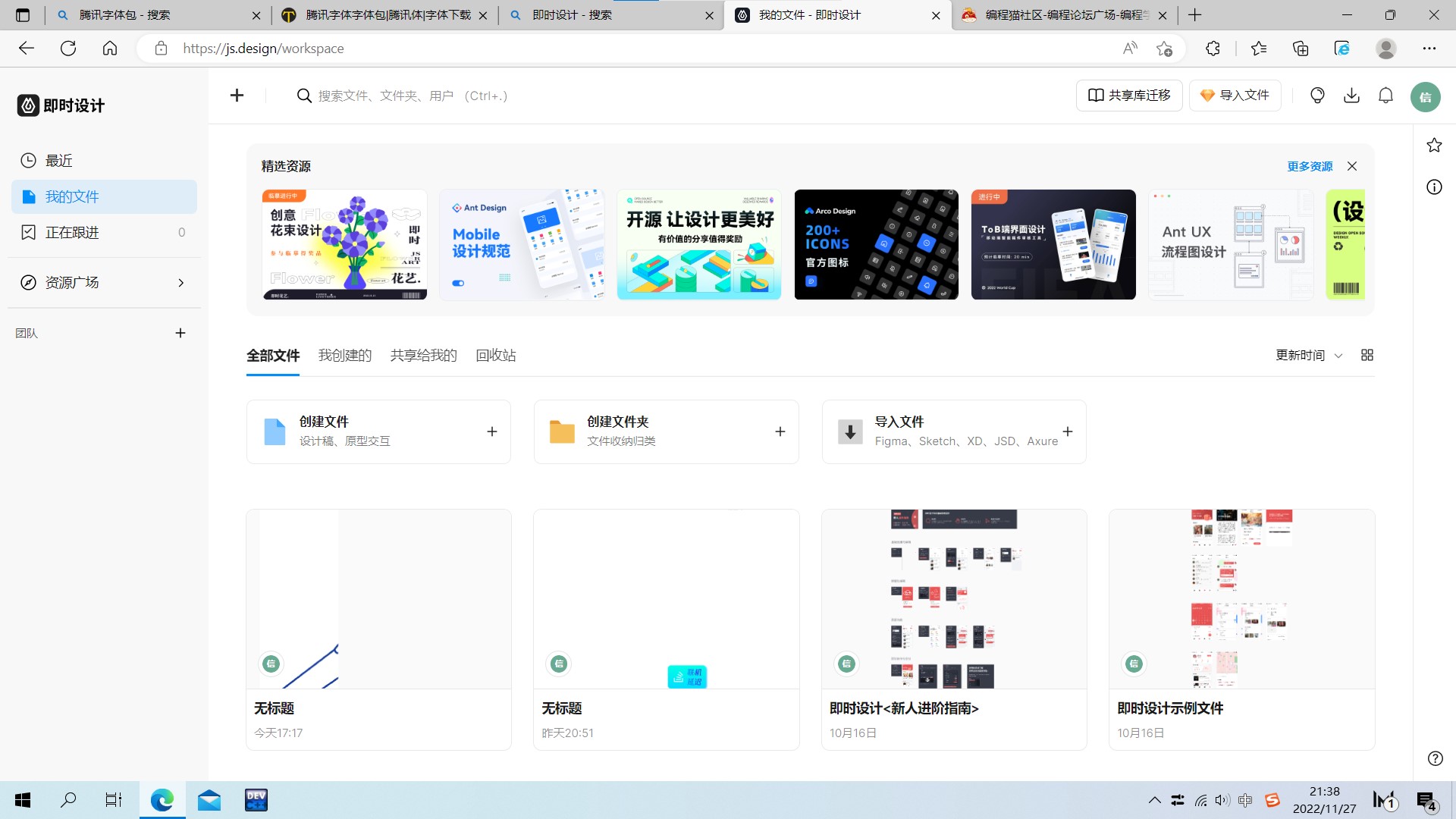Add page to favorites star-plus icon
This screenshot has width=1456, height=819.
click(1165, 49)
